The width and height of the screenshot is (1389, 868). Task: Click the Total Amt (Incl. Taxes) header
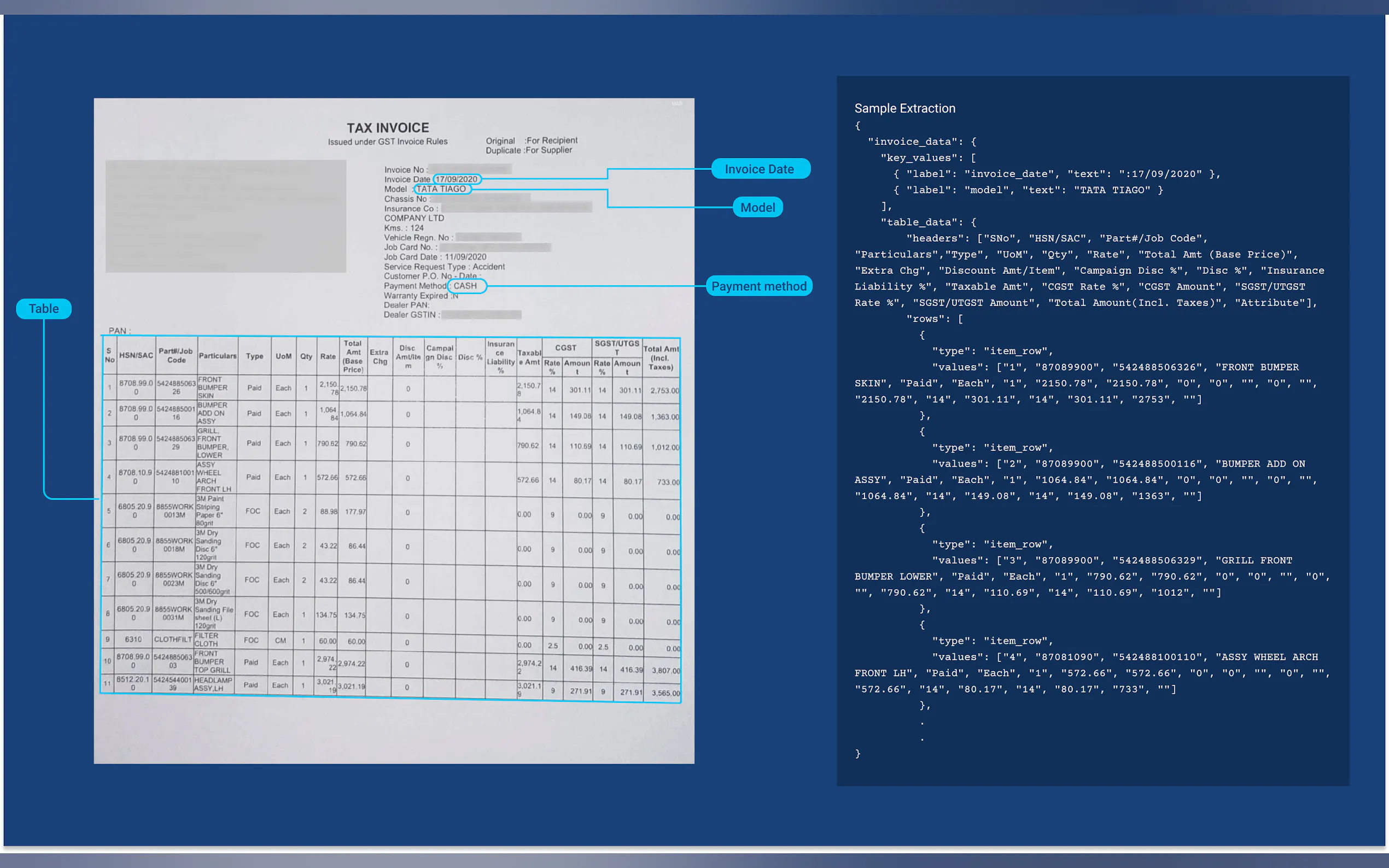tap(661, 357)
